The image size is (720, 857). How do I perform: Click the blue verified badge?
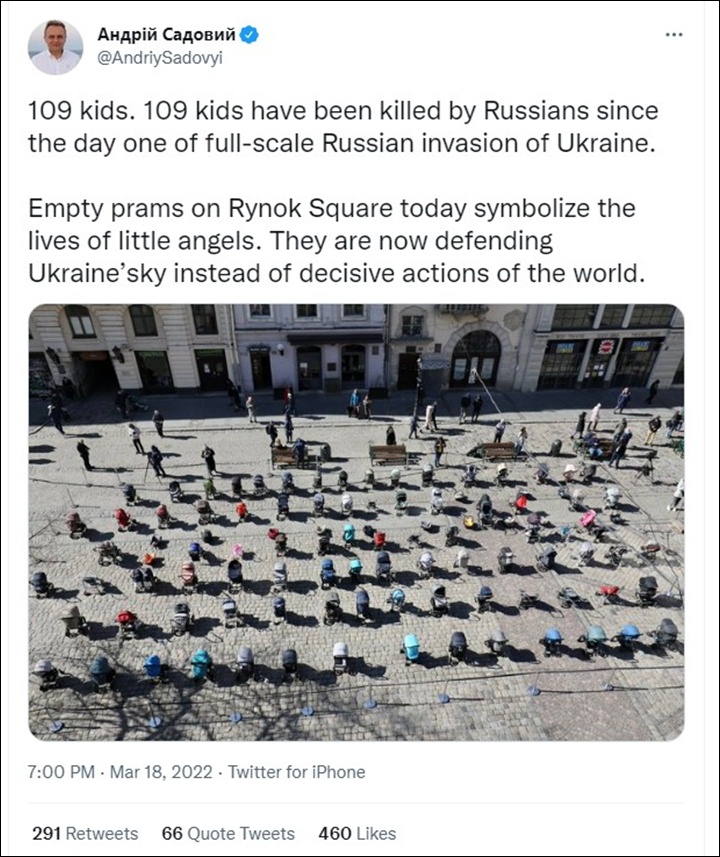point(250,35)
